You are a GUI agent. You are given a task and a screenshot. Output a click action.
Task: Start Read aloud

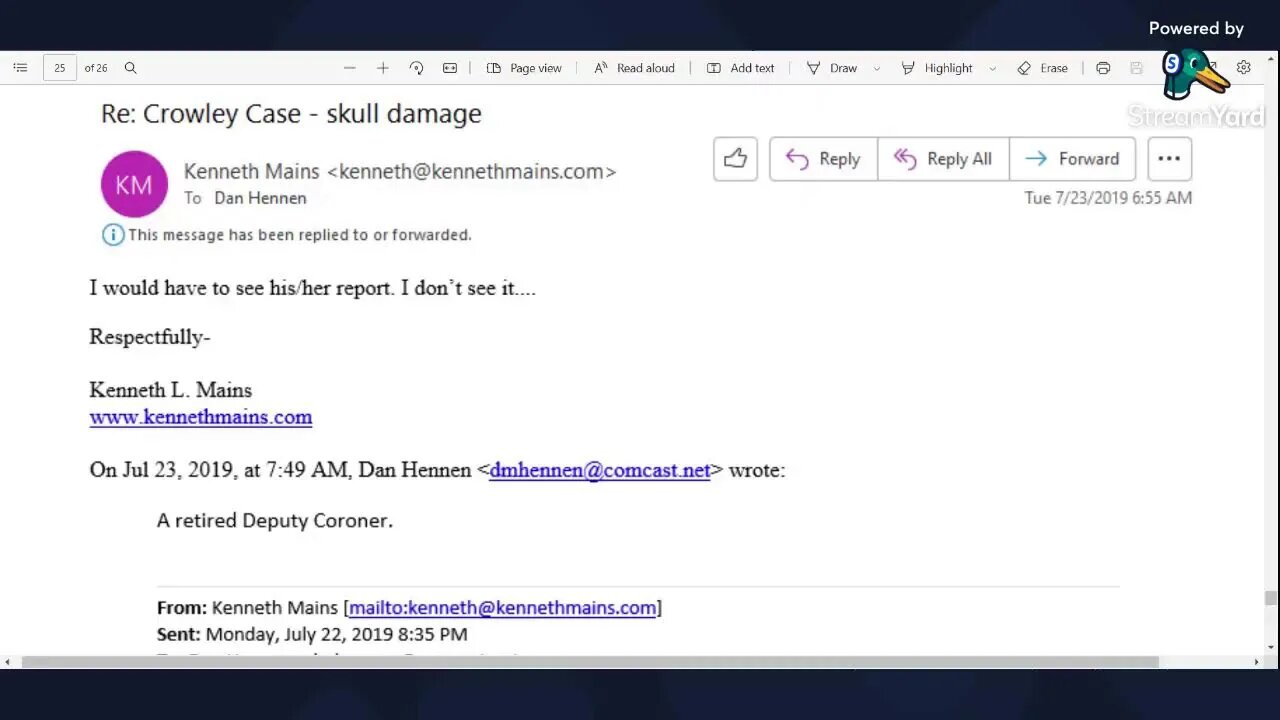634,68
